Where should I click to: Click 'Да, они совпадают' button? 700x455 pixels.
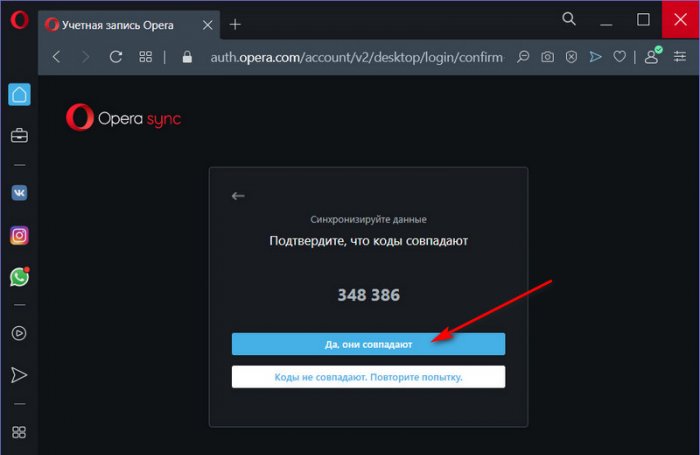click(x=368, y=344)
